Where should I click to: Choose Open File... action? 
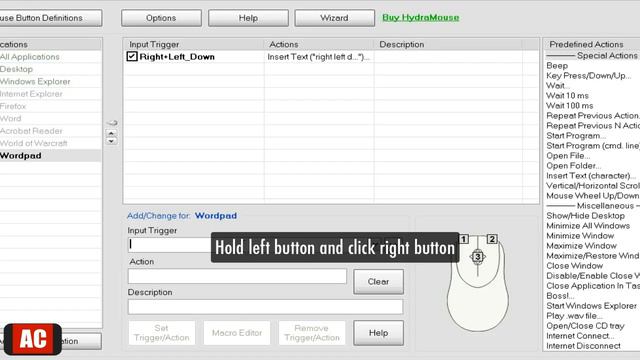point(568,156)
